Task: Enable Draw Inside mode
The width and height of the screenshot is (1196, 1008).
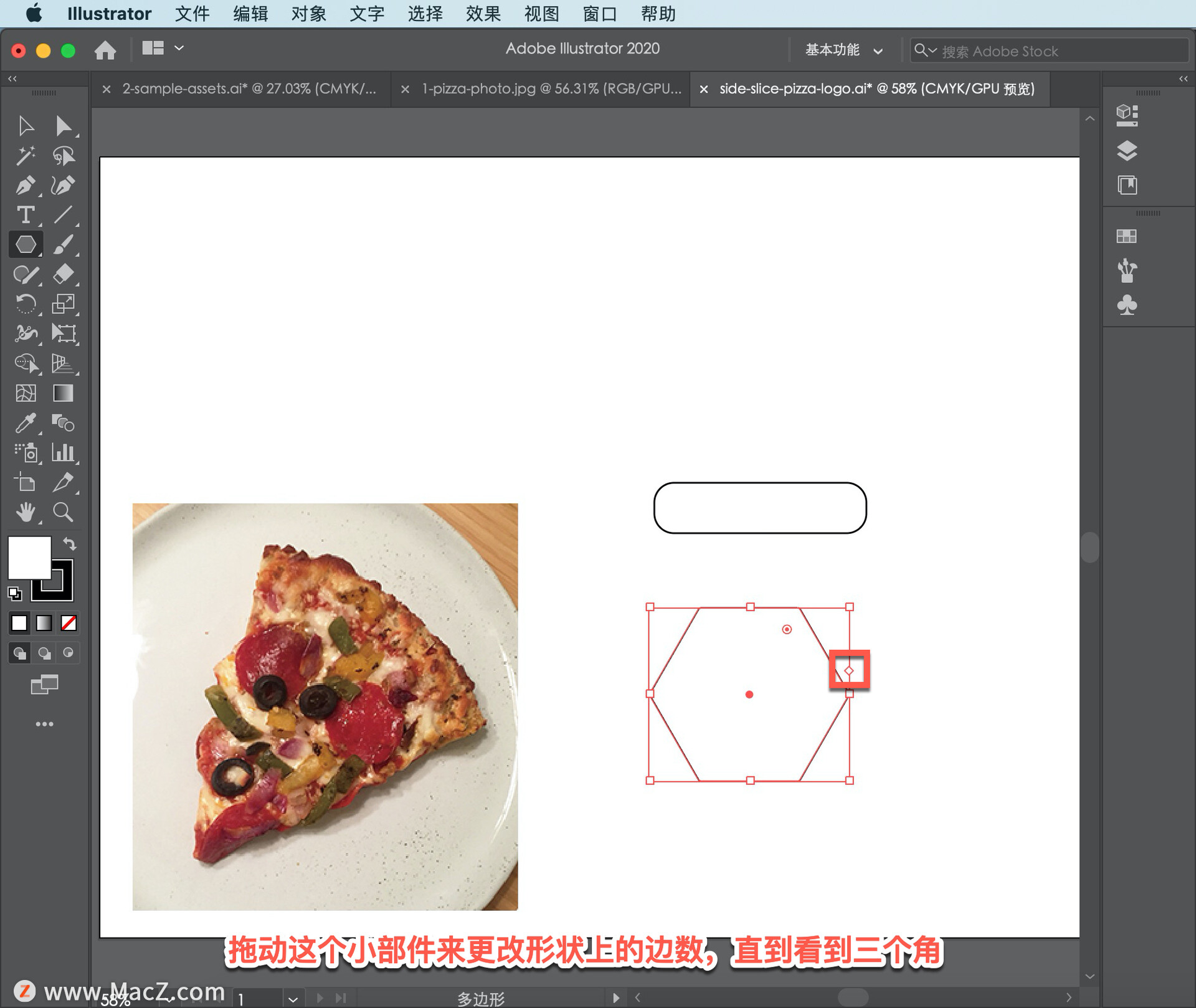Action: pos(69,653)
